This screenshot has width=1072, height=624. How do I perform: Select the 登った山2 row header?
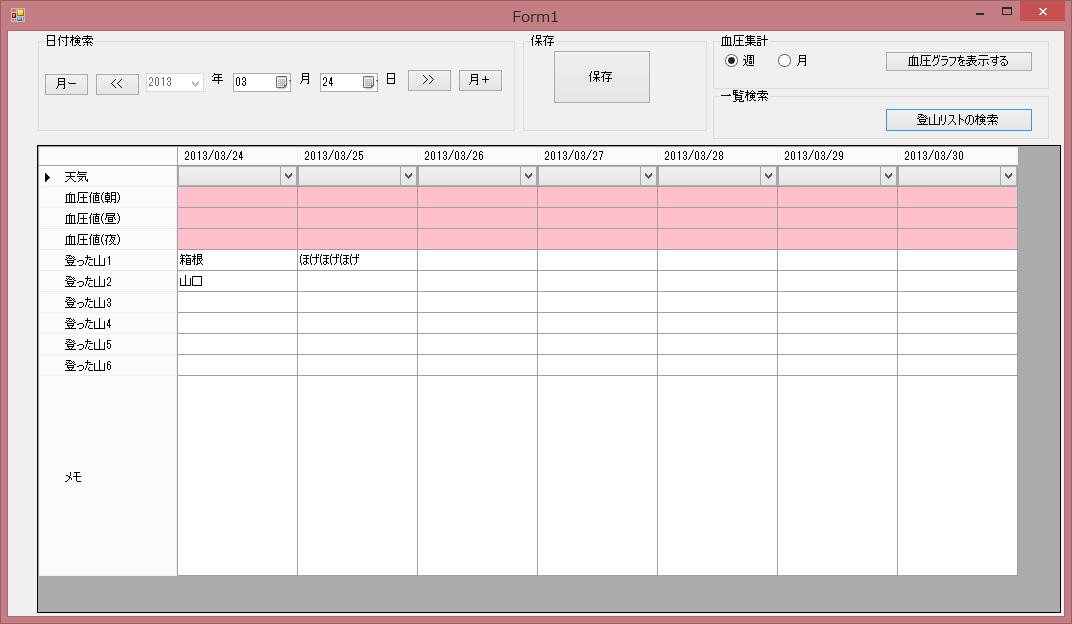click(108, 282)
